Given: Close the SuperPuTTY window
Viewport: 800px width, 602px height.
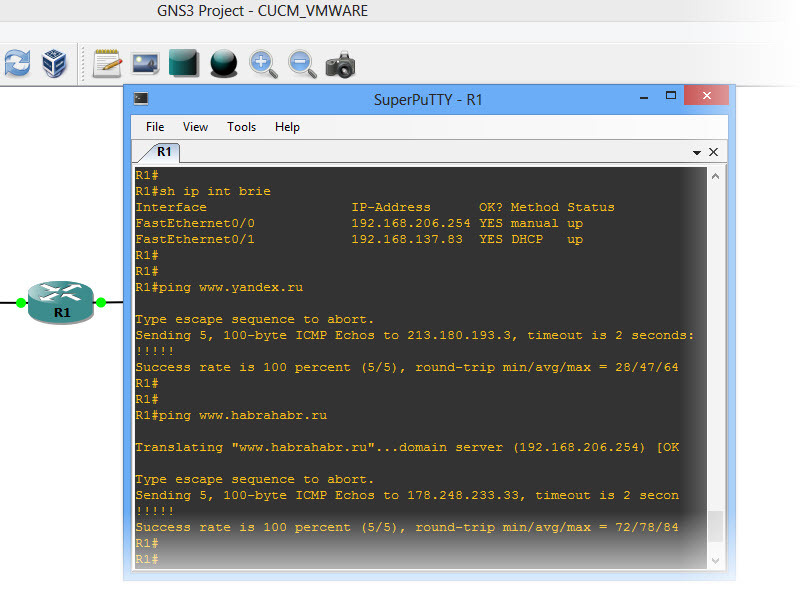Looking at the screenshot, I should pos(707,95).
